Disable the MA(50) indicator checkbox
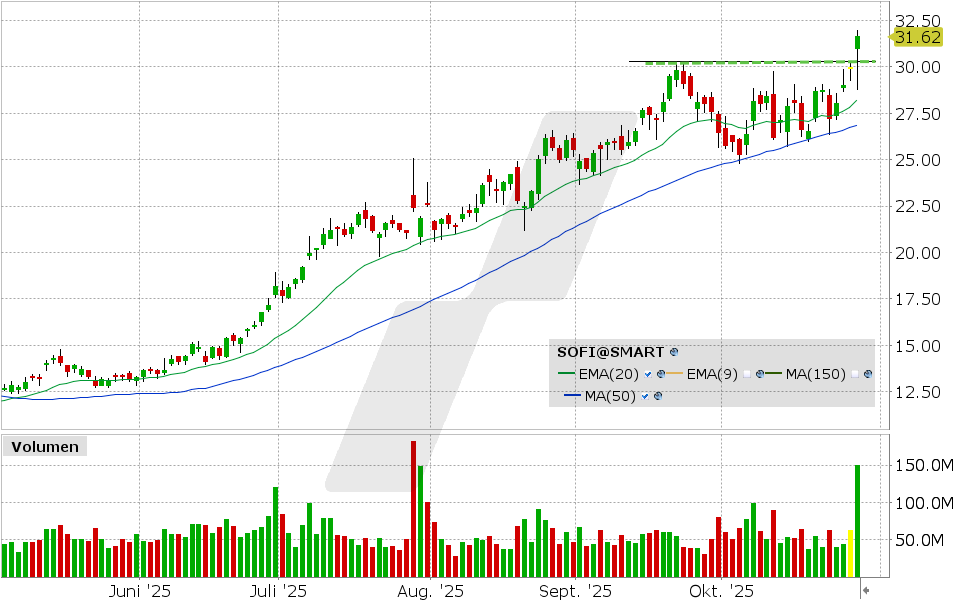 point(644,395)
